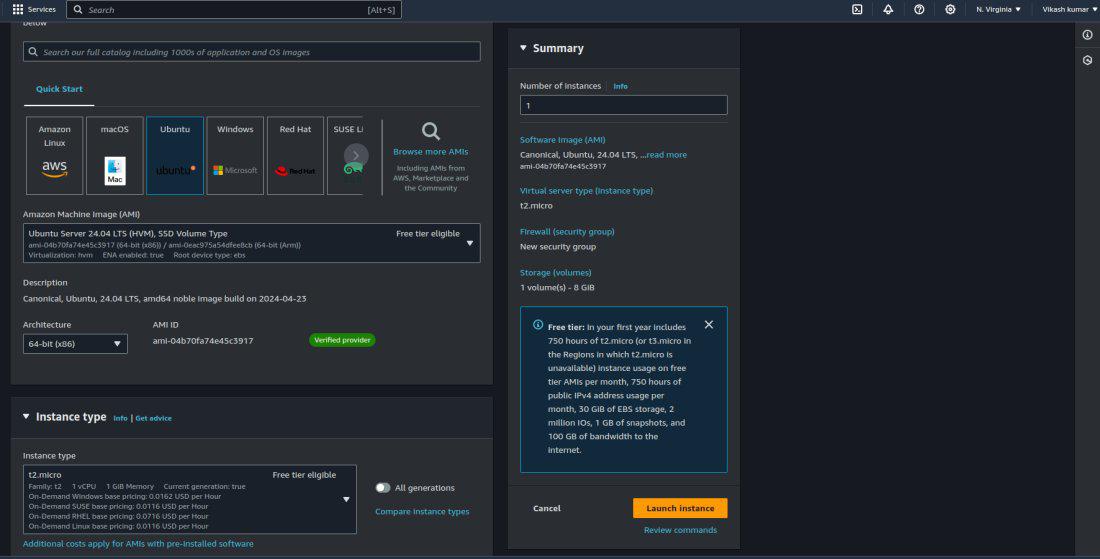
Task: Click the Software Image (AMI) link
Action: click(563, 140)
